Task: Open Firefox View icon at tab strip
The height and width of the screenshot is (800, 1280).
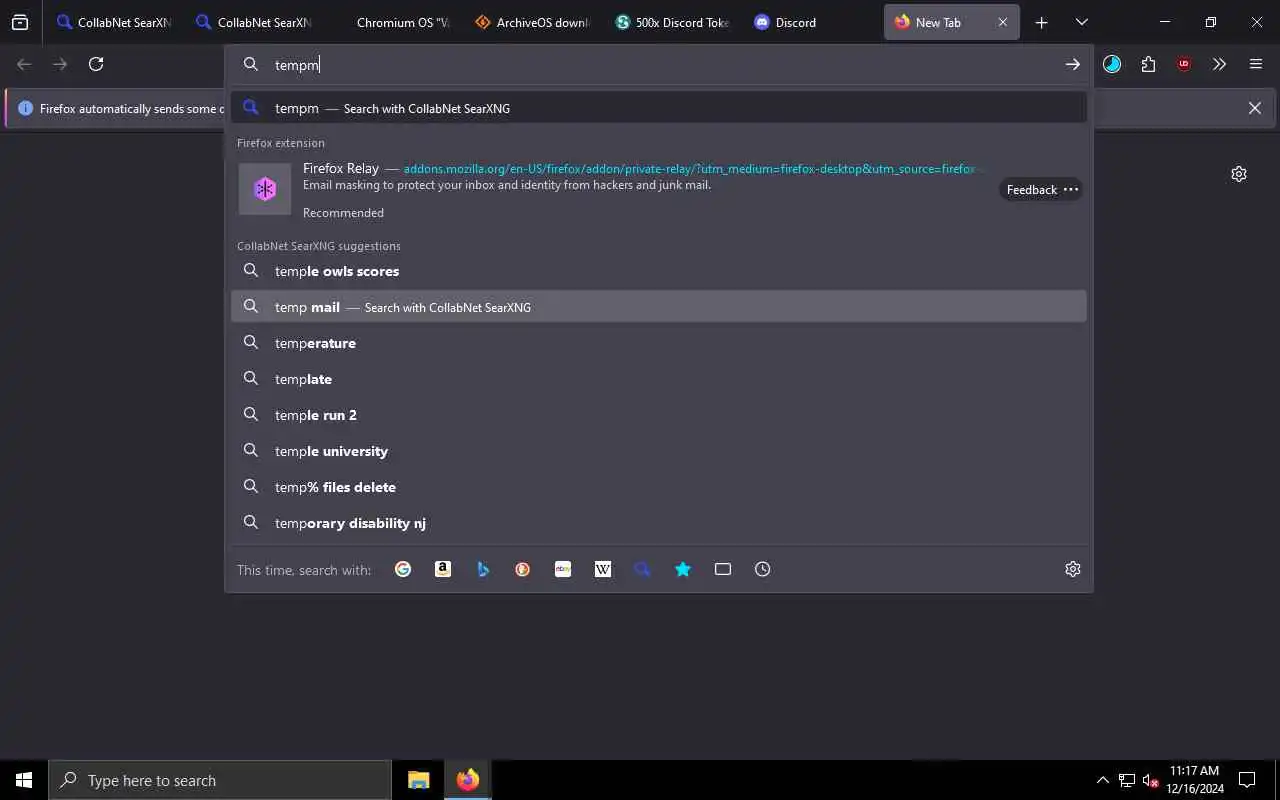Action: [20, 22]
